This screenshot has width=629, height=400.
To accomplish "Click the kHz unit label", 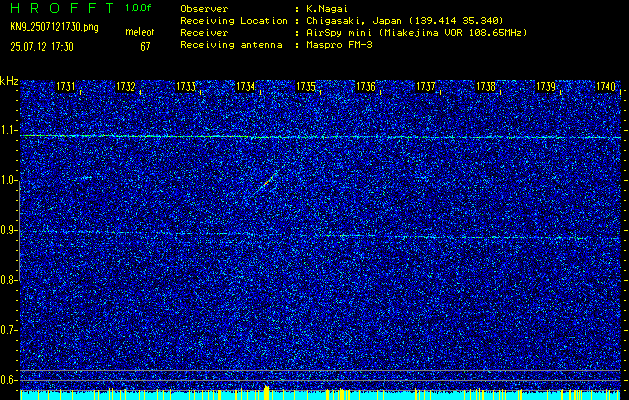I will pos(9,81).
